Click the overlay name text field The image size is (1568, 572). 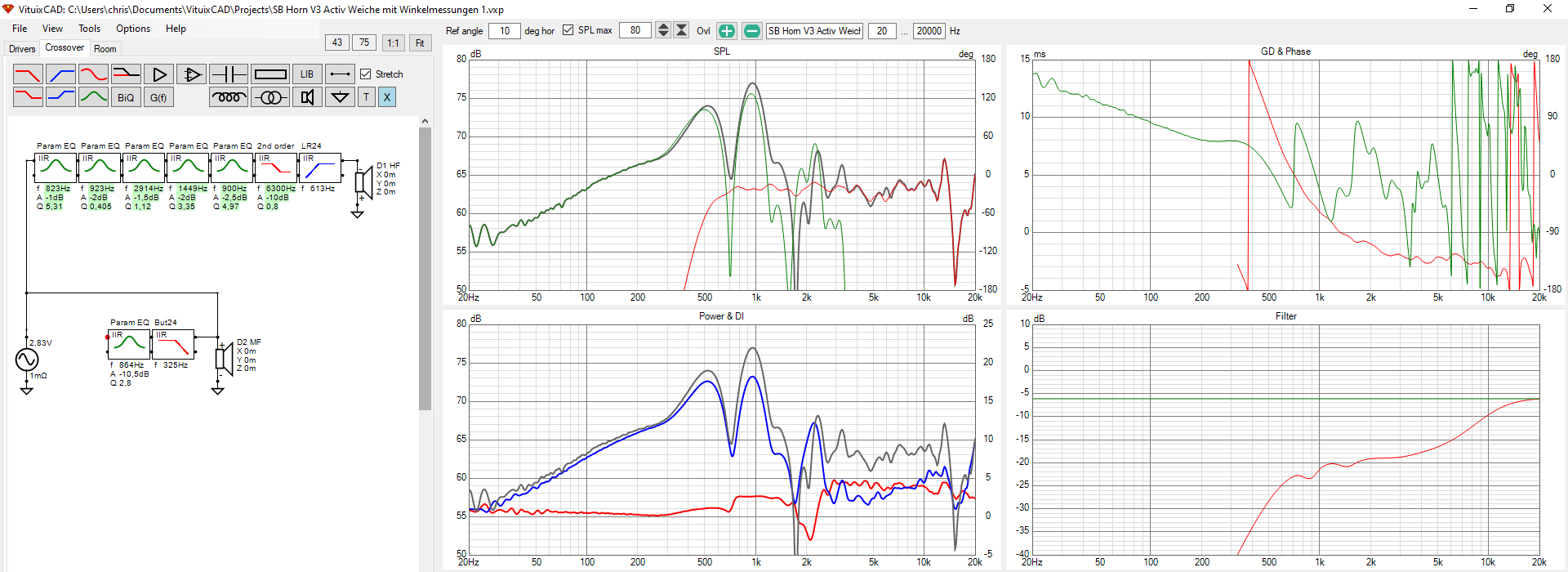coord(814,31)
